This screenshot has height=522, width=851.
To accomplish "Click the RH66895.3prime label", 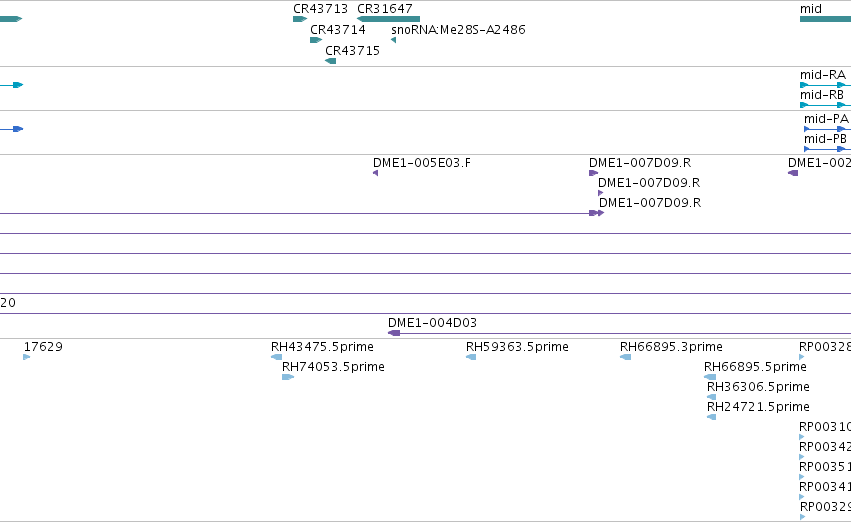I will [x=671, y=347].
